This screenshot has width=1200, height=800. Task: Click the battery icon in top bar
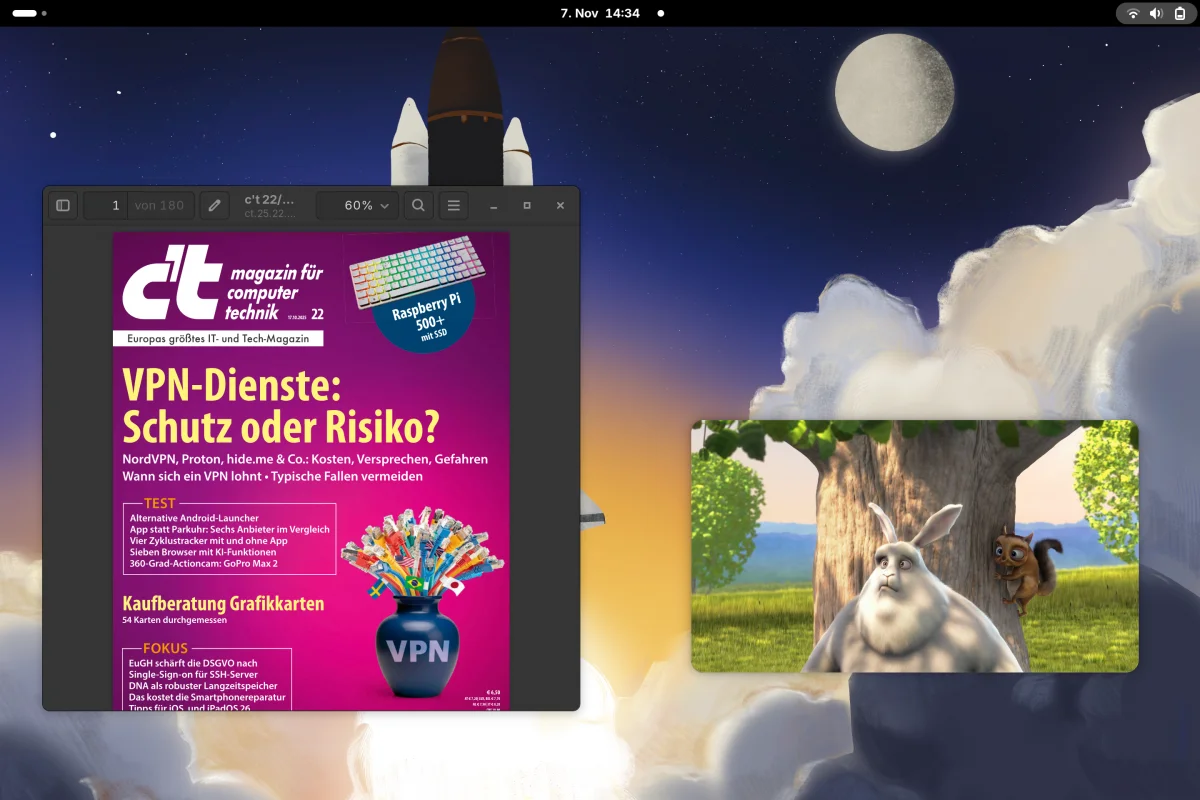coord(1180,14)
